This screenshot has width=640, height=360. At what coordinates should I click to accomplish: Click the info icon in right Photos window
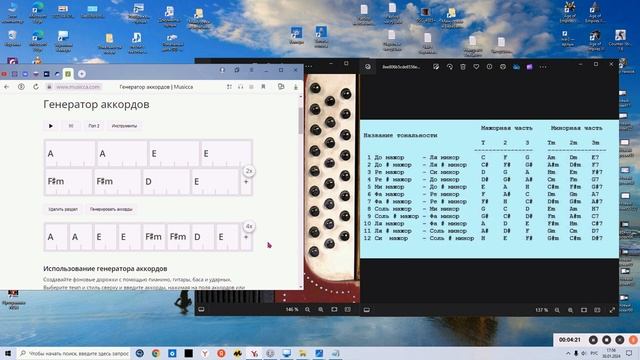pos(489,67)
